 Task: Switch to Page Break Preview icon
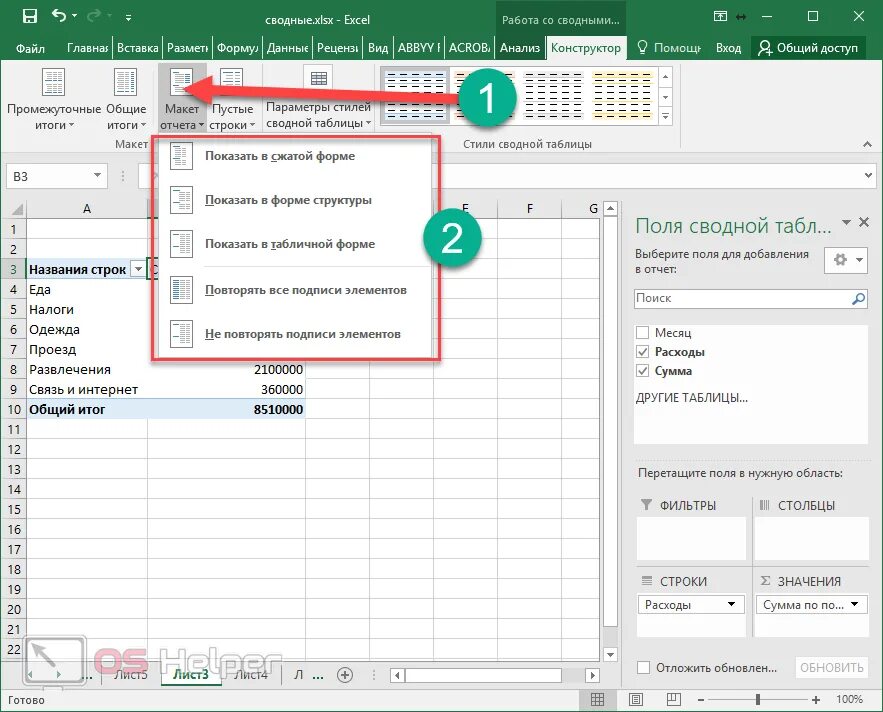pos(674,700)
